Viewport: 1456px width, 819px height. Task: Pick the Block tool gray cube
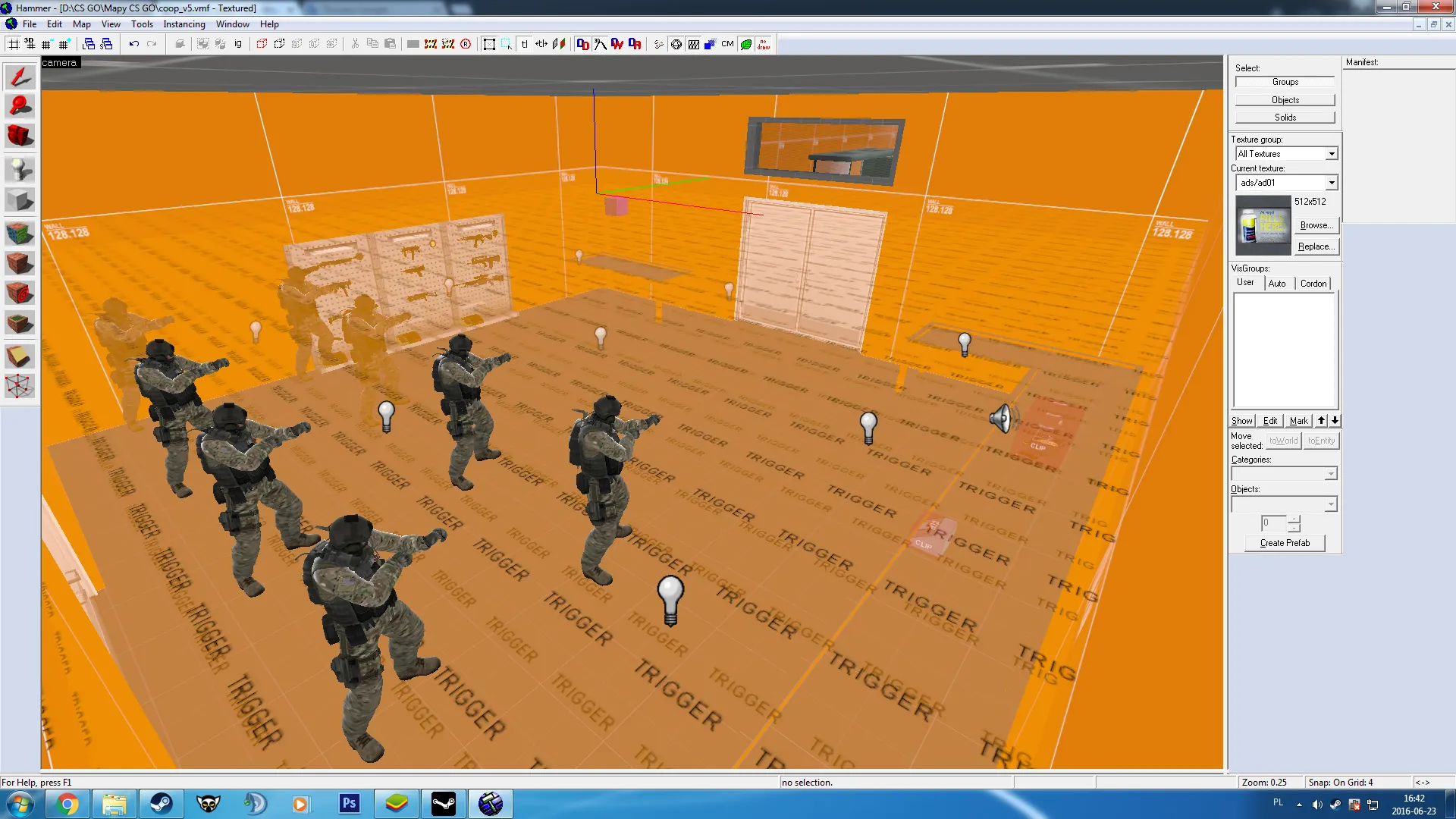(20, 200)
